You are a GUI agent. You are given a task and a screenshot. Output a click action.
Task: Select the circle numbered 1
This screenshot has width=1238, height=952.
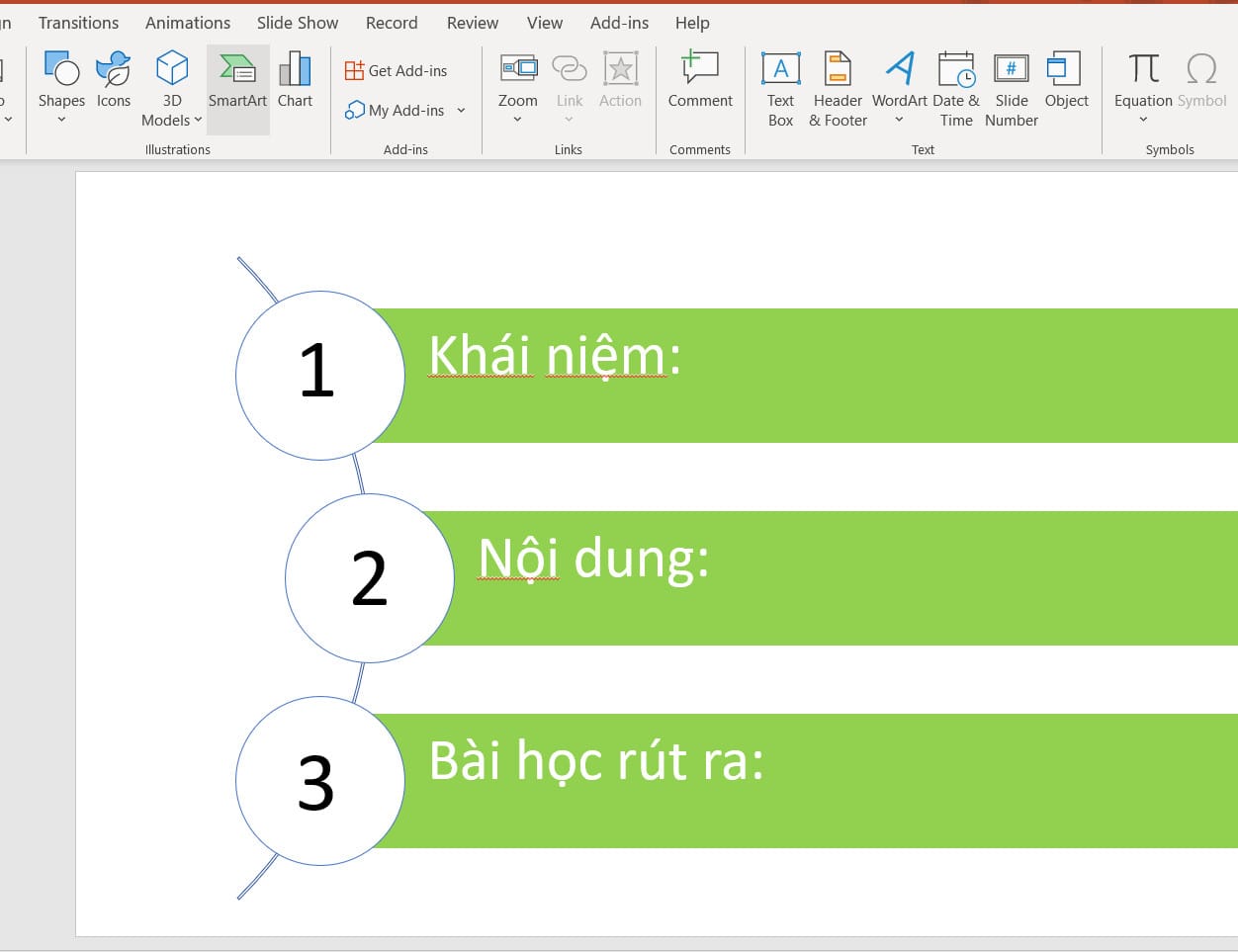[x=320, y=375]
